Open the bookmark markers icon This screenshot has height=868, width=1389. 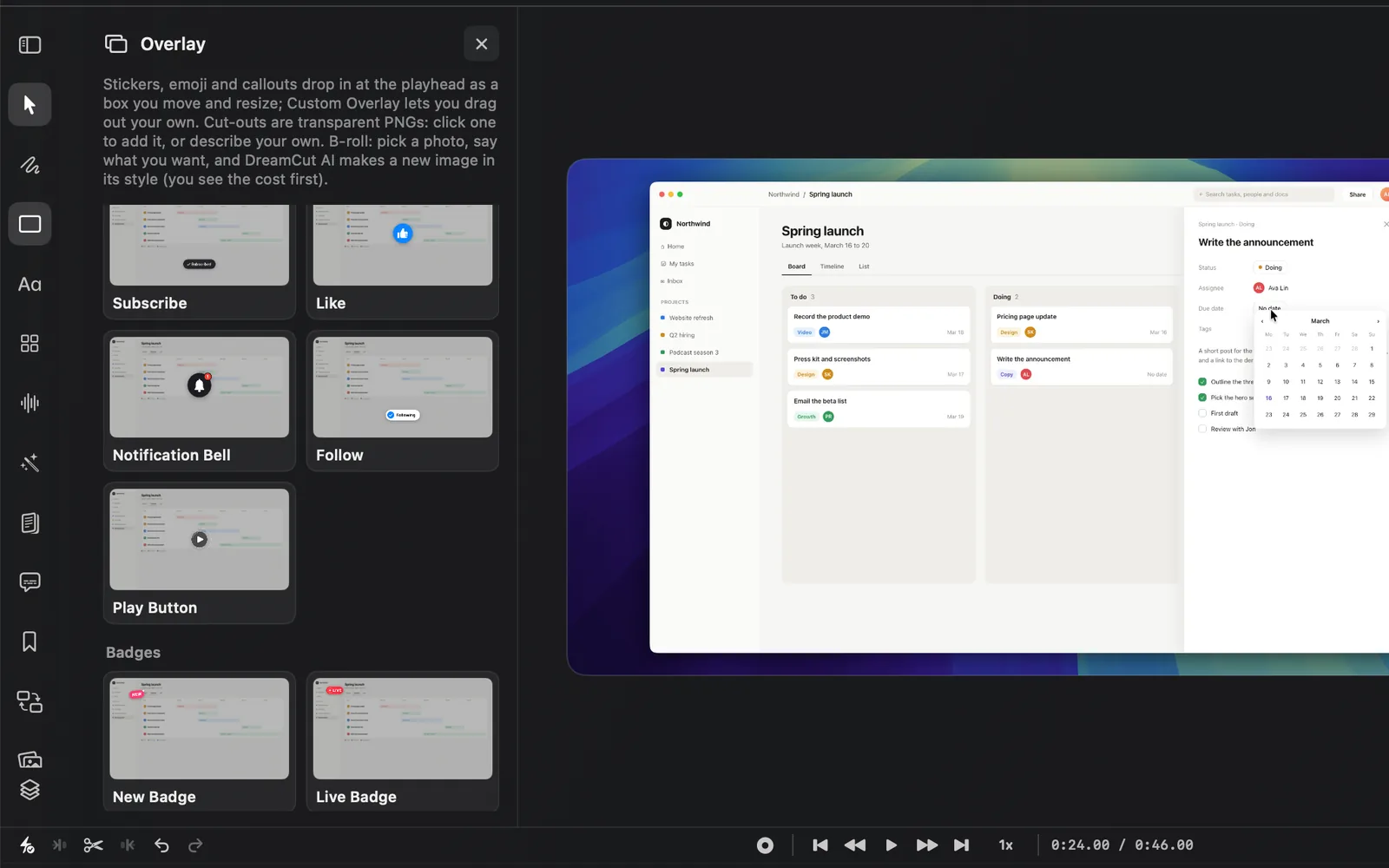30,641
